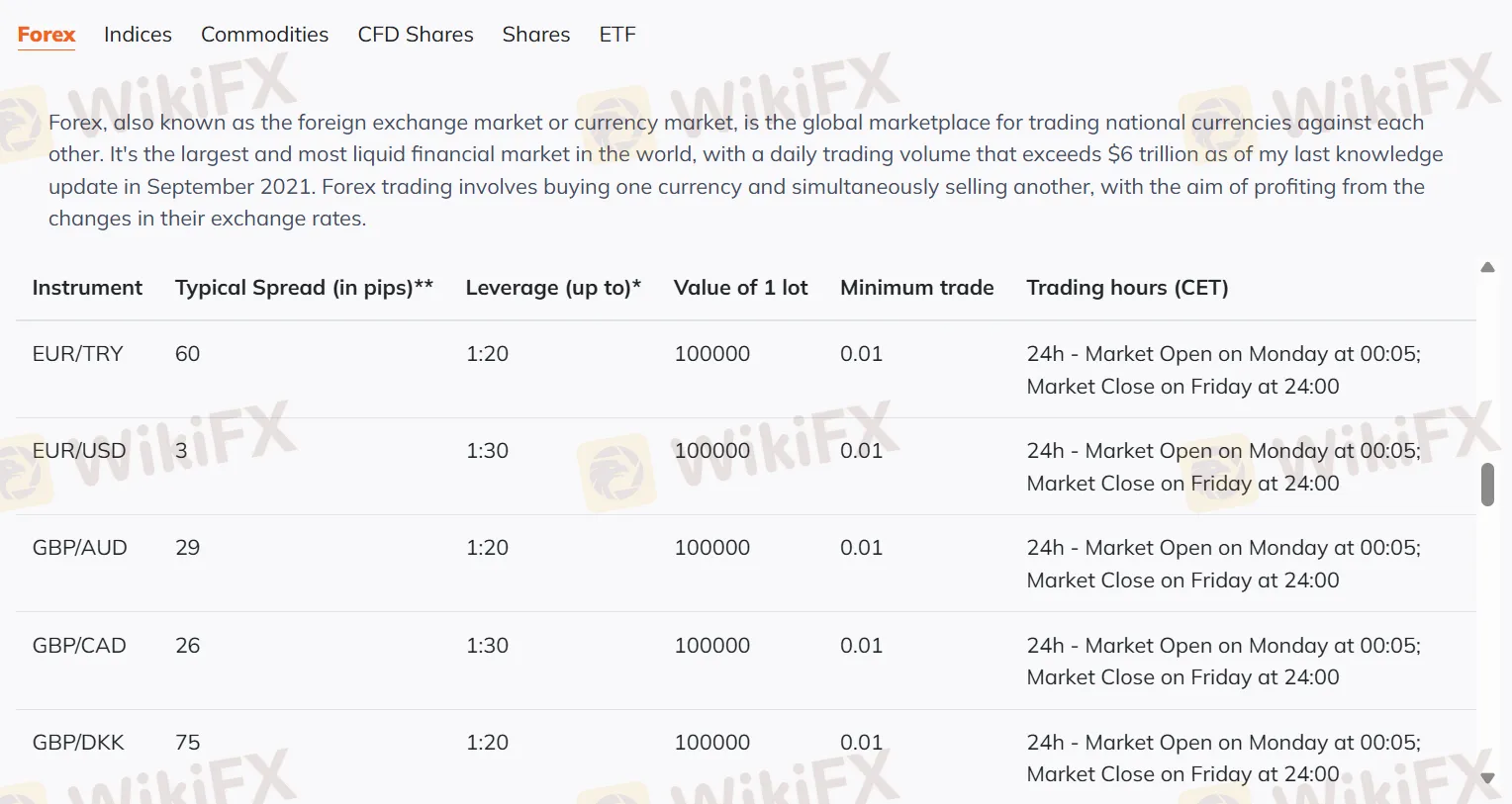Switch to the Shares tab

(535, 34)
